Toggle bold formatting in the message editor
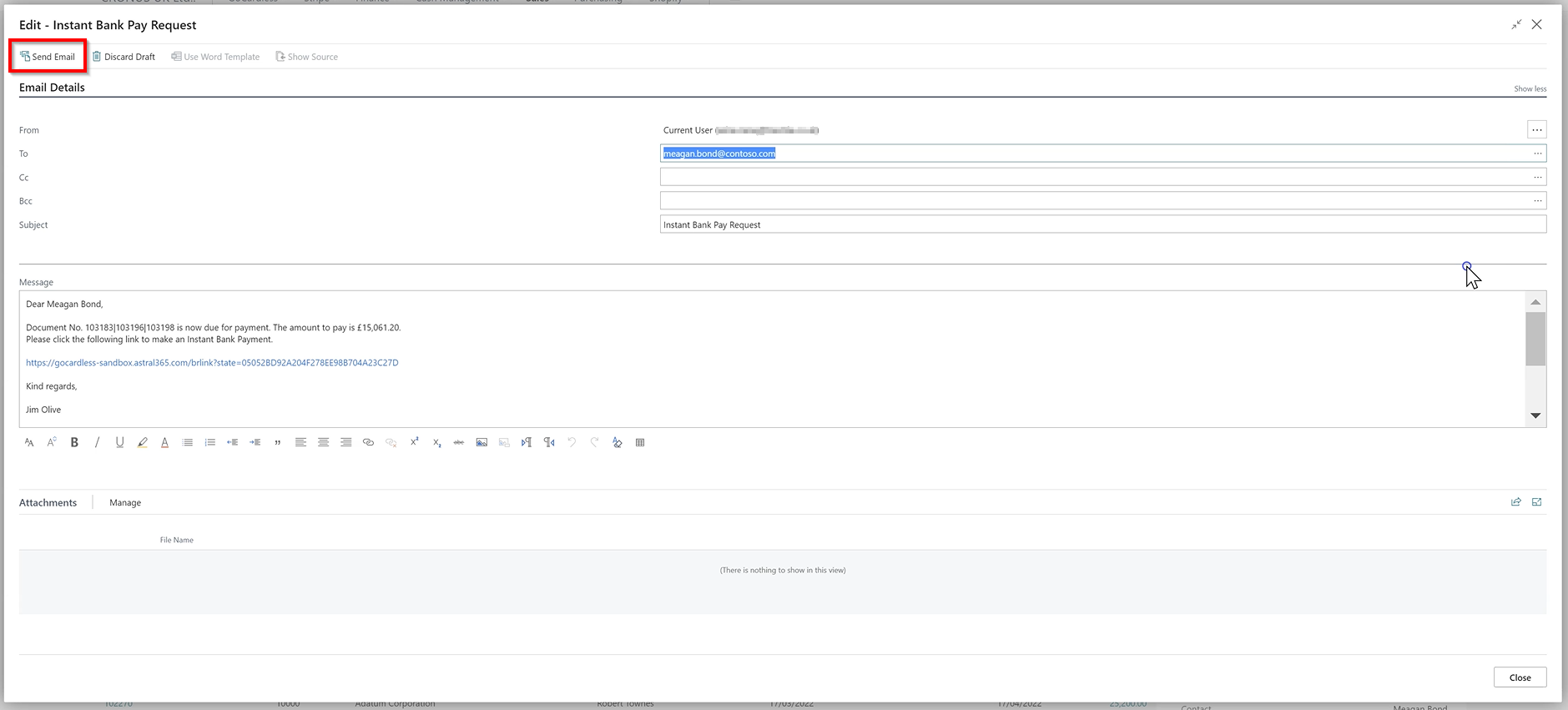This screenshot has height=710, width=1568. coord(74,442)
